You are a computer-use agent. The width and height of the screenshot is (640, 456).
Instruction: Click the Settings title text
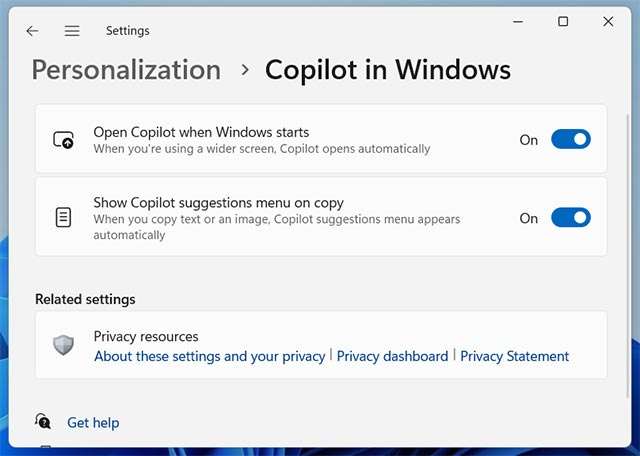coord(130,31)
